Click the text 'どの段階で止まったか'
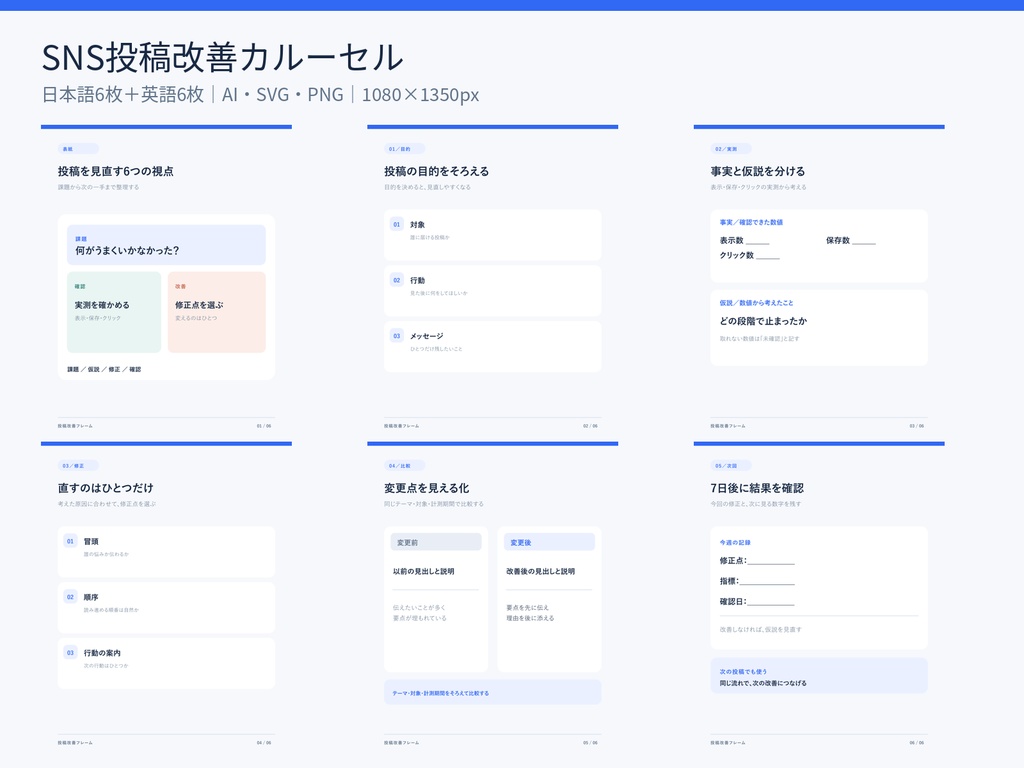1024x768 pixels. (763, 321)
